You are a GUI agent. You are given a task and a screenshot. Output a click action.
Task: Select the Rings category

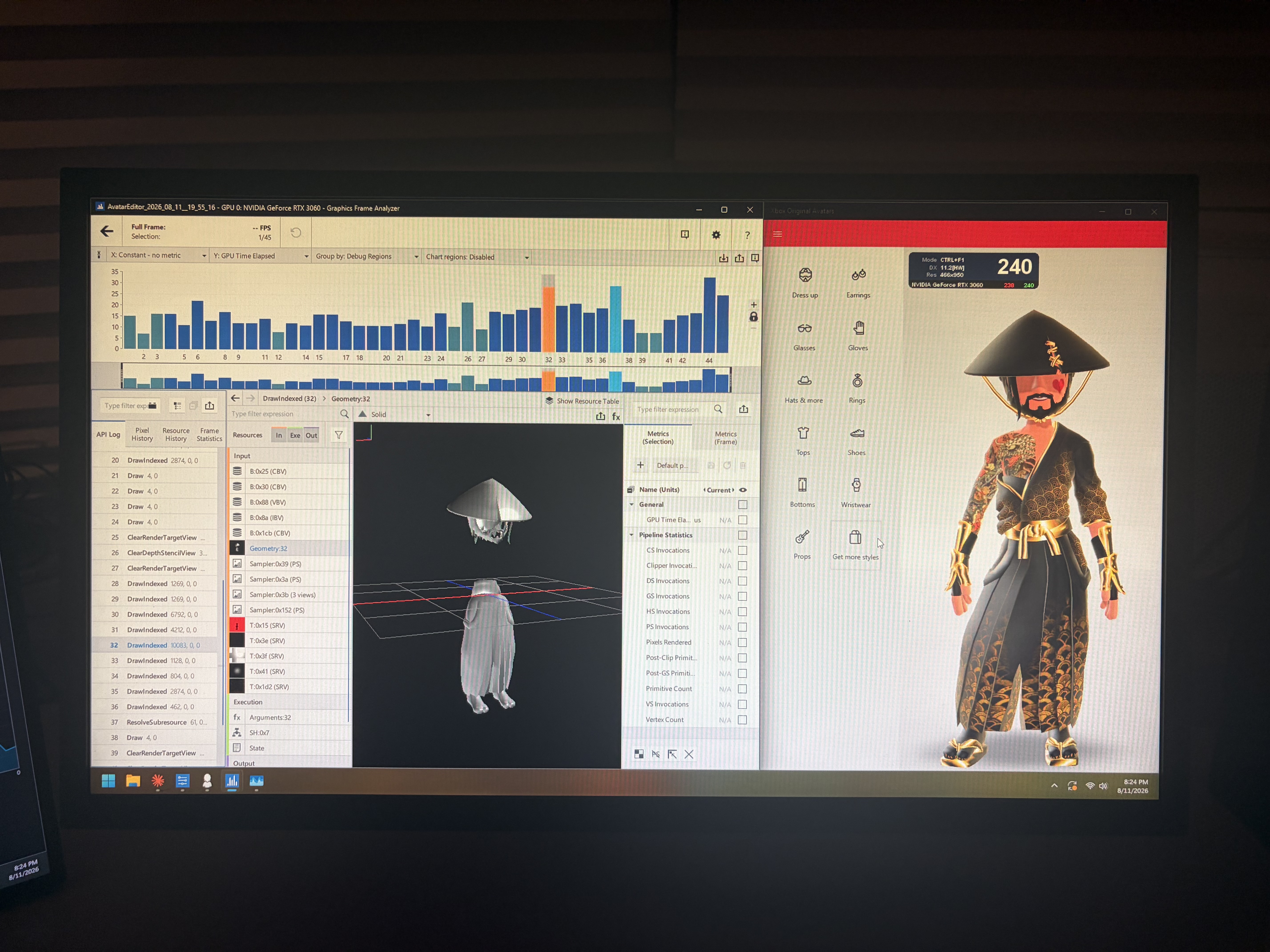(x=857, y=388)
